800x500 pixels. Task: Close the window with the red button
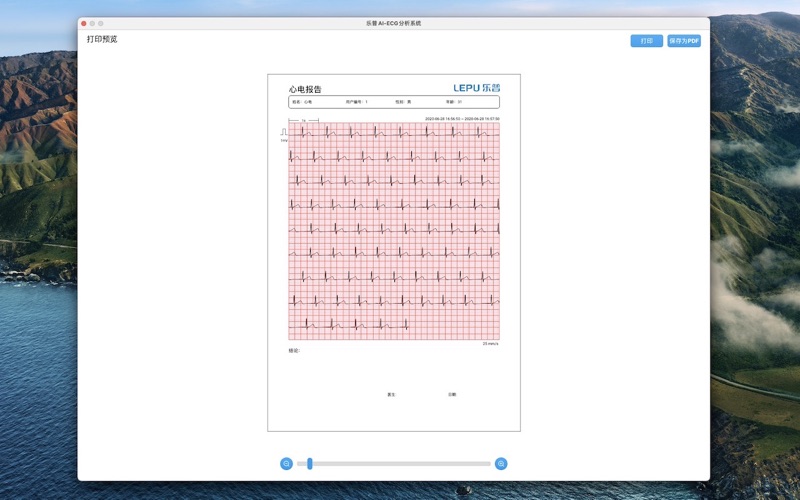(84, 23)
